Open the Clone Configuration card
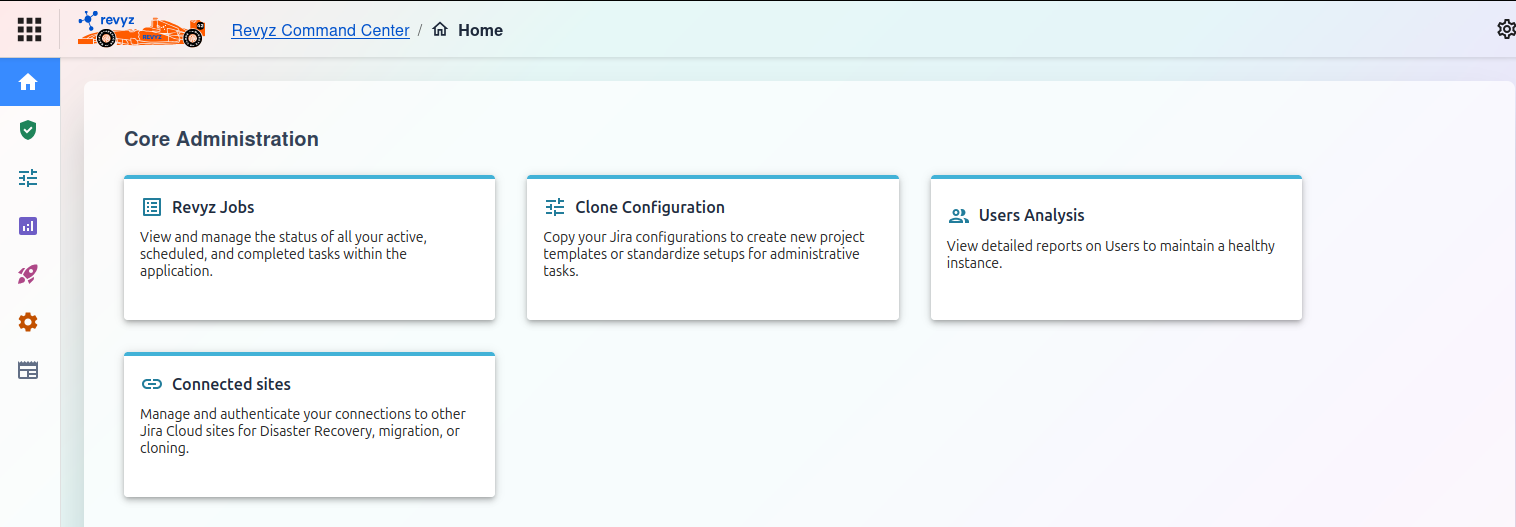 [712, 248]
